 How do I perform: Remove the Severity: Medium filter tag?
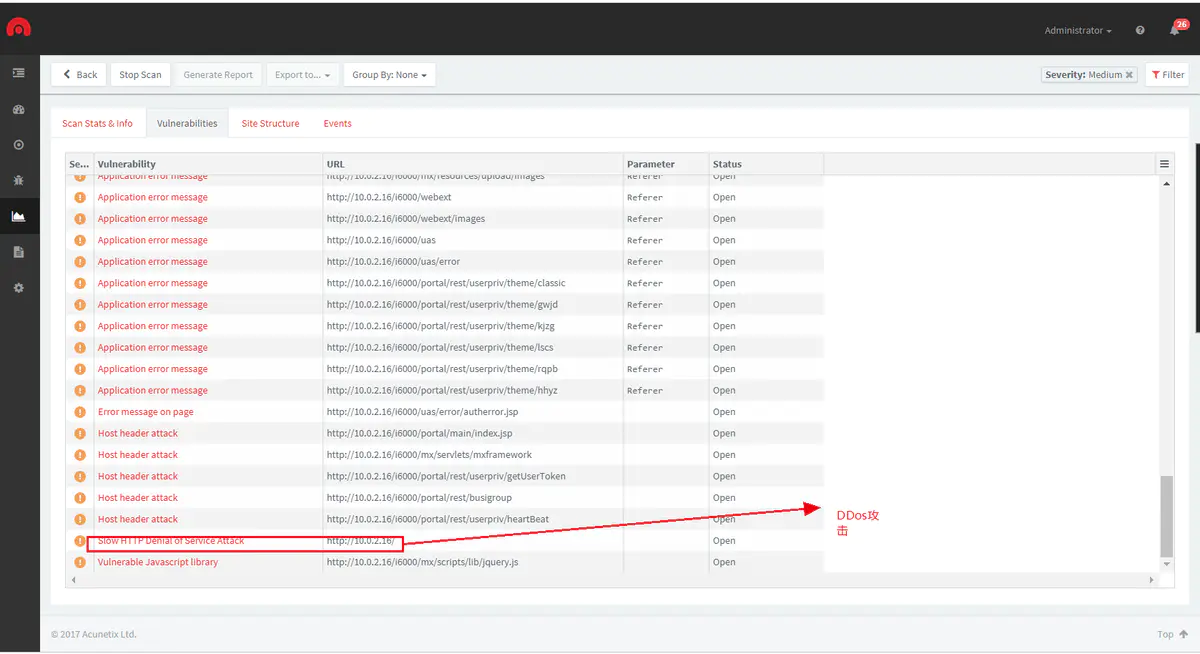1129,75
